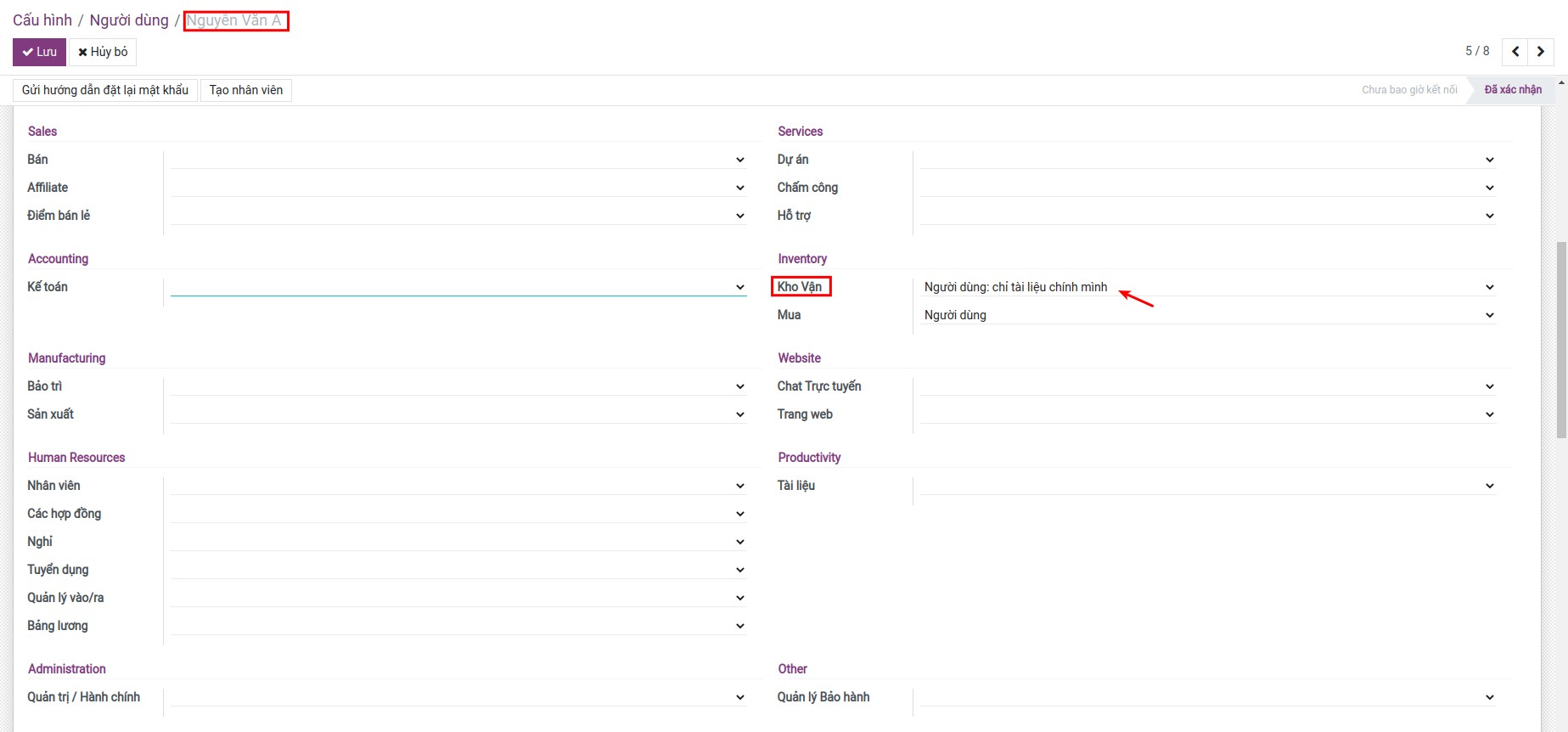Screen dimensions: 1568x732
Task: Open the Trang web dropdown
Action: pos(1207,414)
